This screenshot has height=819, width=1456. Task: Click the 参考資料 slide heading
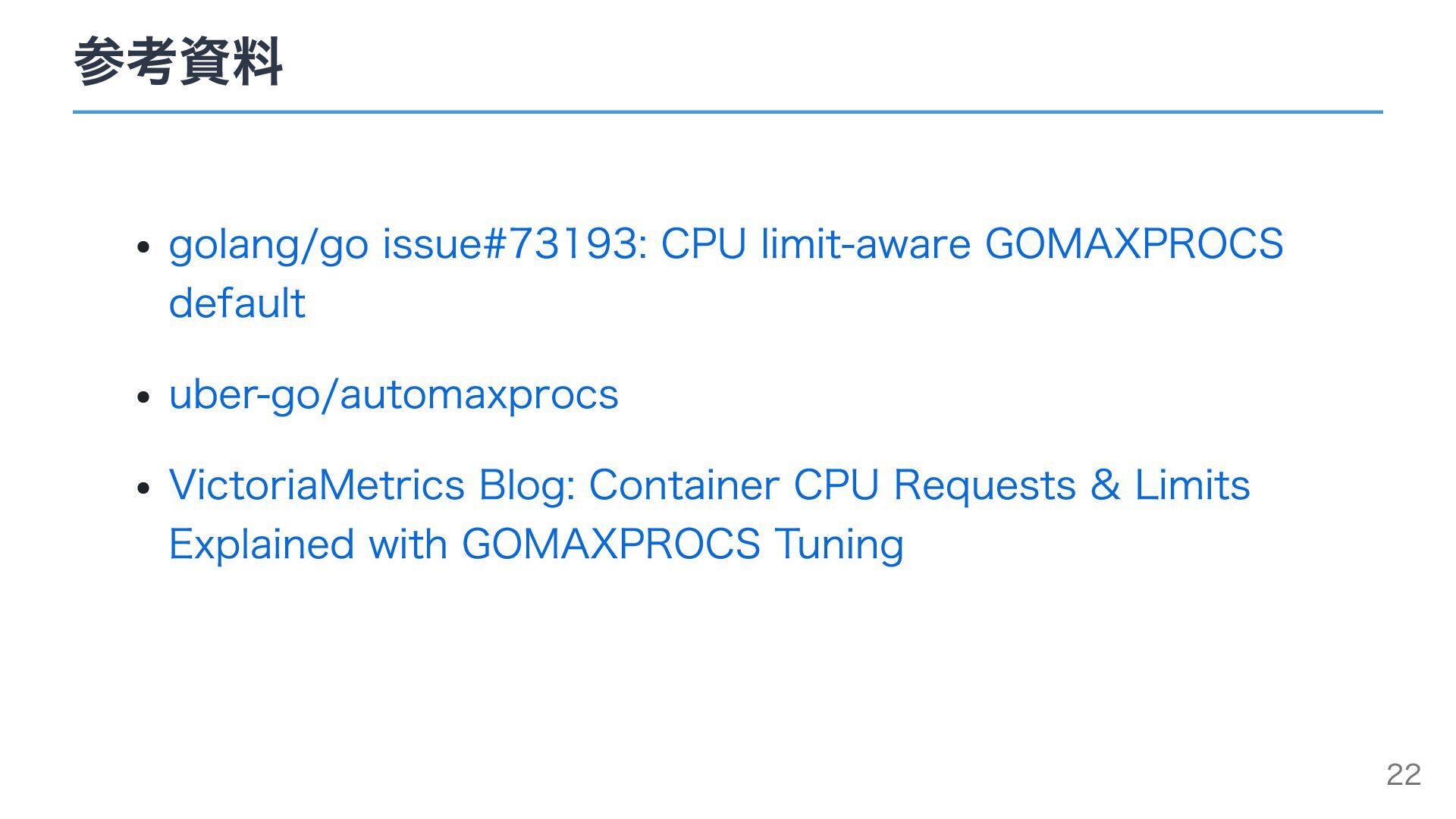pos(178,61)
